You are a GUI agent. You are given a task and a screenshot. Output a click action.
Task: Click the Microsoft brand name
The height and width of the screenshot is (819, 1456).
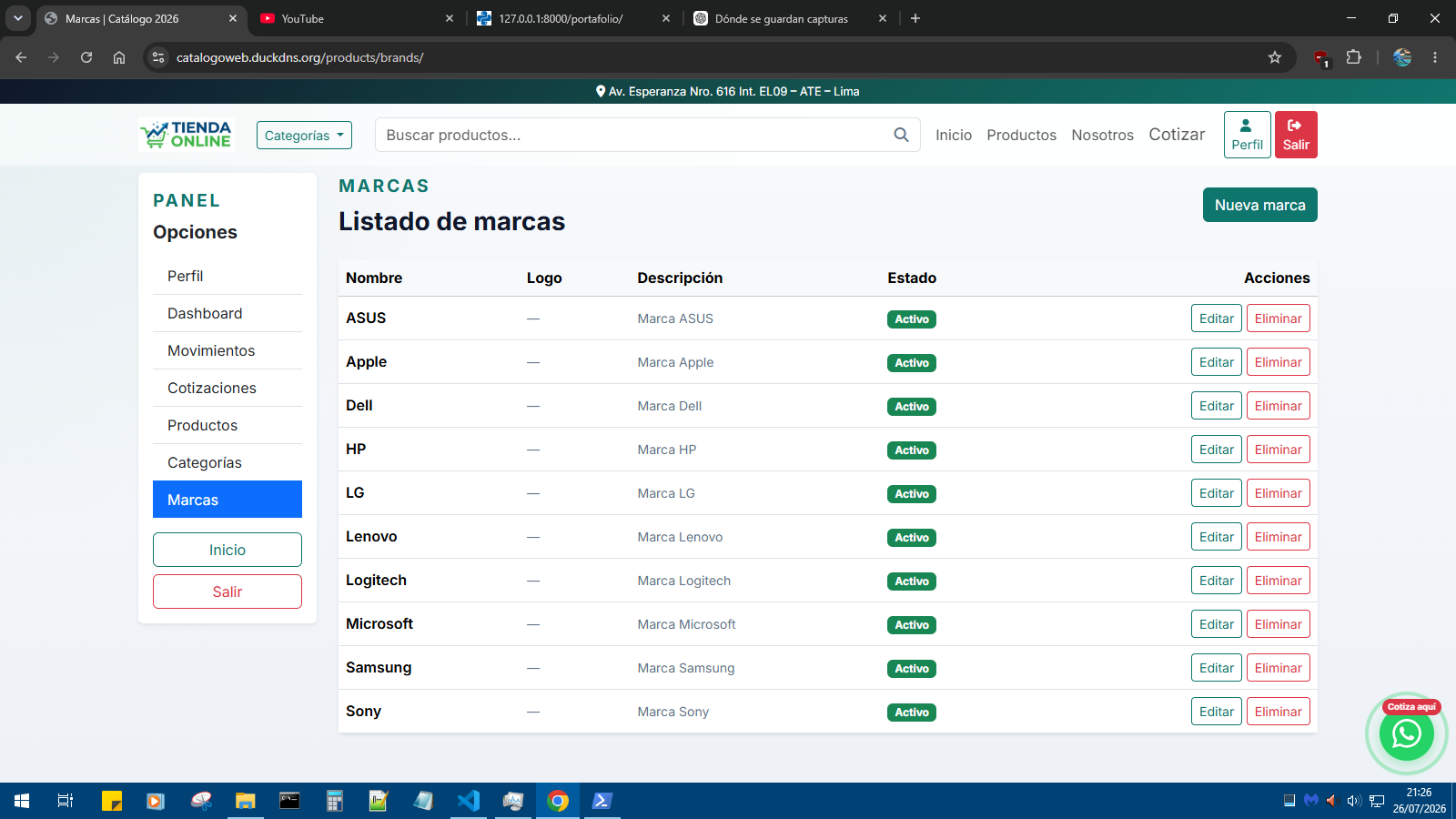[x=379, y=624]
